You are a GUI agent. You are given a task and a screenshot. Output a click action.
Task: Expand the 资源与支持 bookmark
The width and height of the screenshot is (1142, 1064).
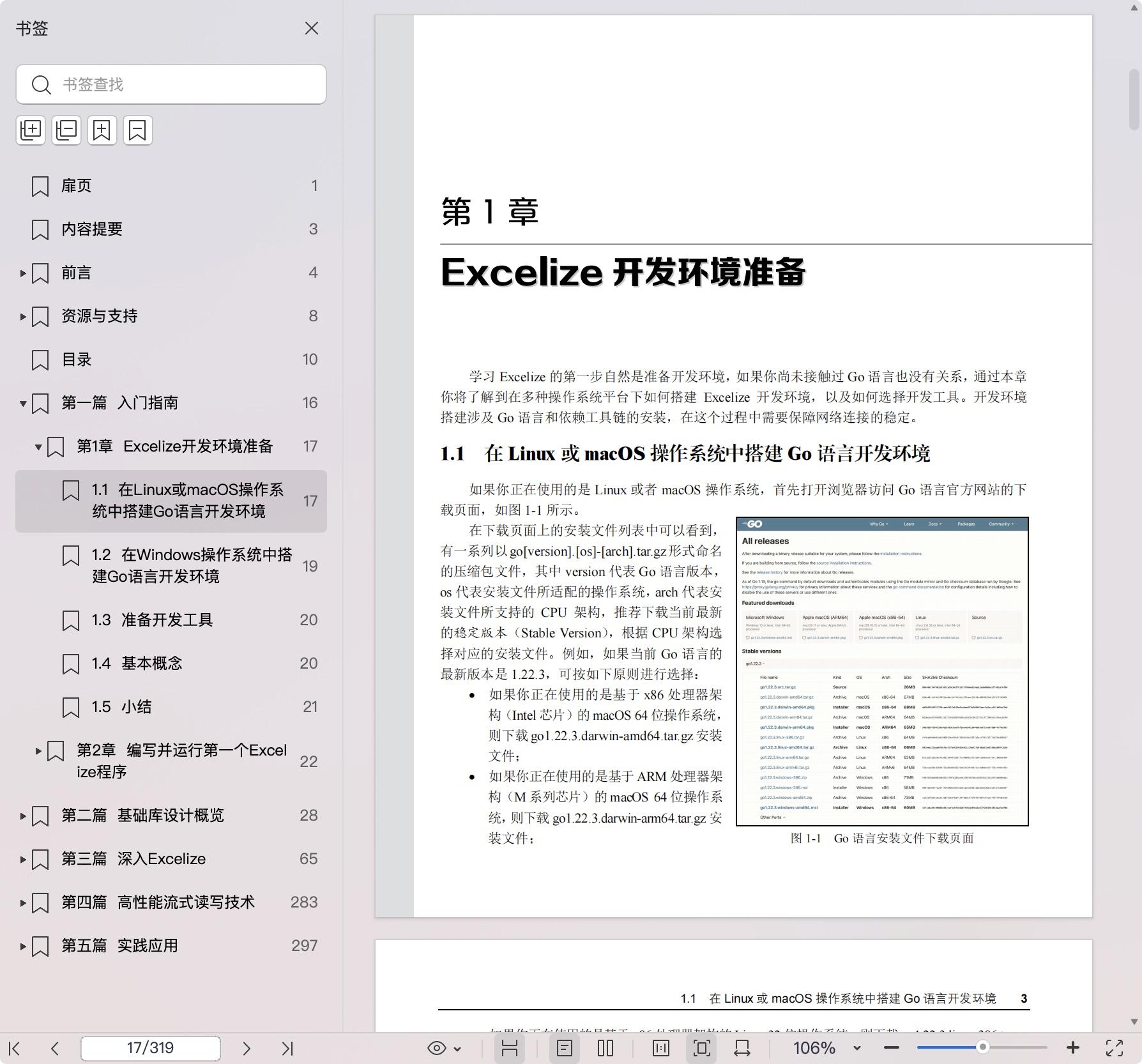pyautogui.click(x=23, y=317)
